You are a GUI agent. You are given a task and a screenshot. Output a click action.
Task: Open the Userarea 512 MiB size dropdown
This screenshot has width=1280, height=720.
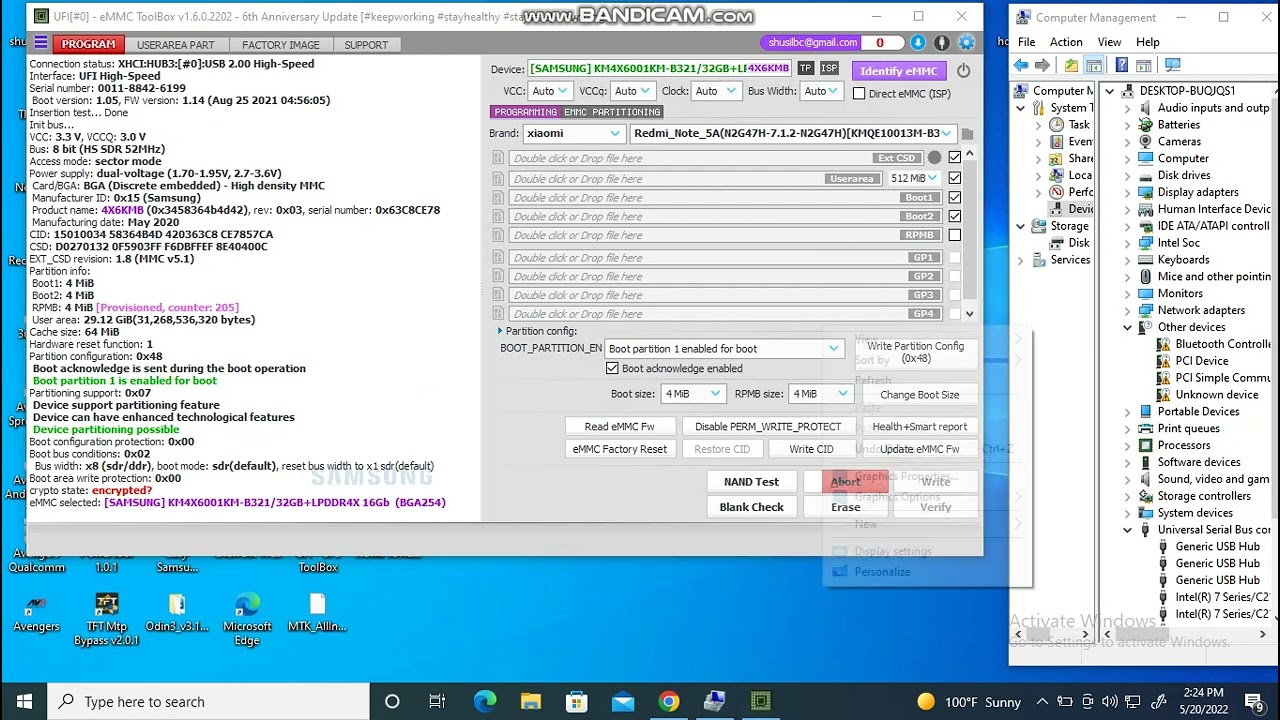click(914, 178)
